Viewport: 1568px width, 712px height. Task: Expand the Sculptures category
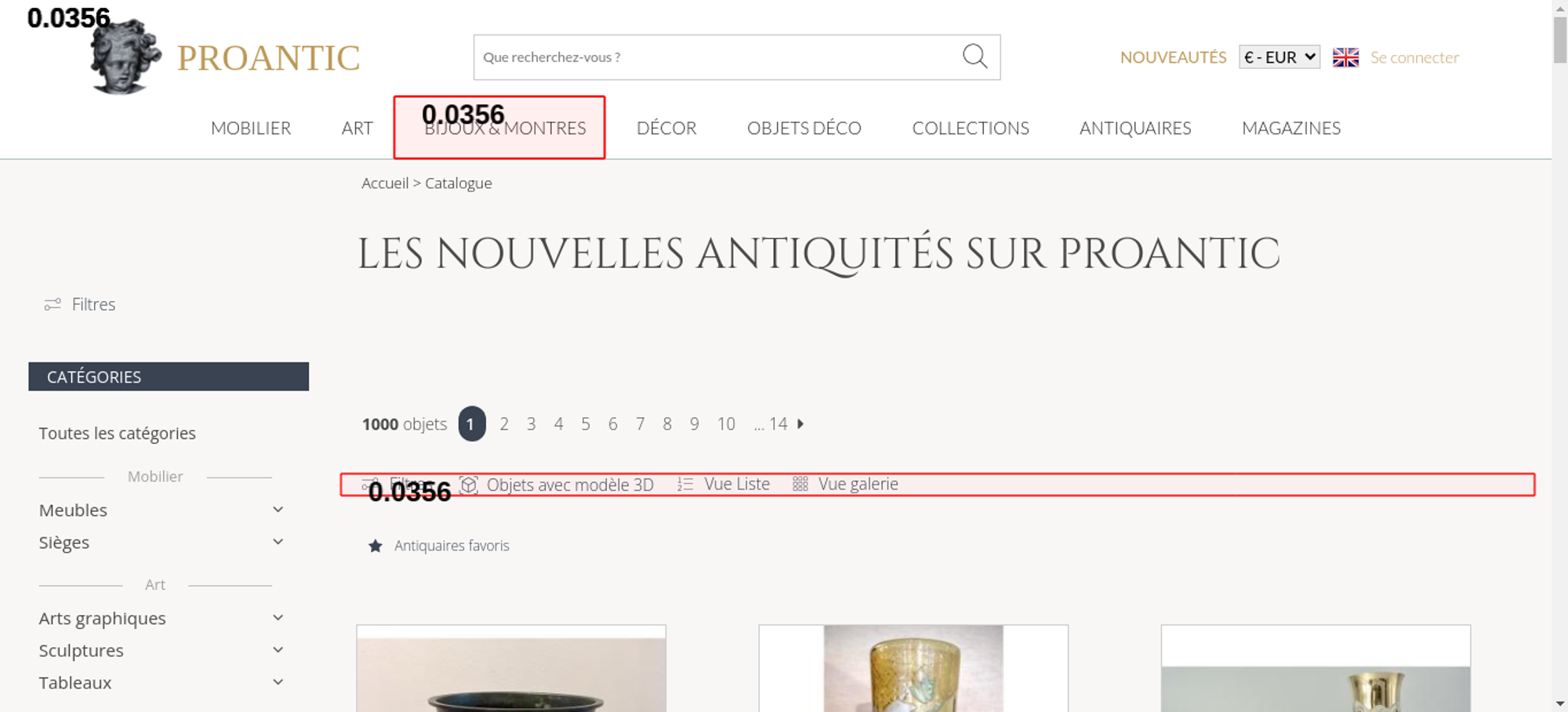coord(278,650)
